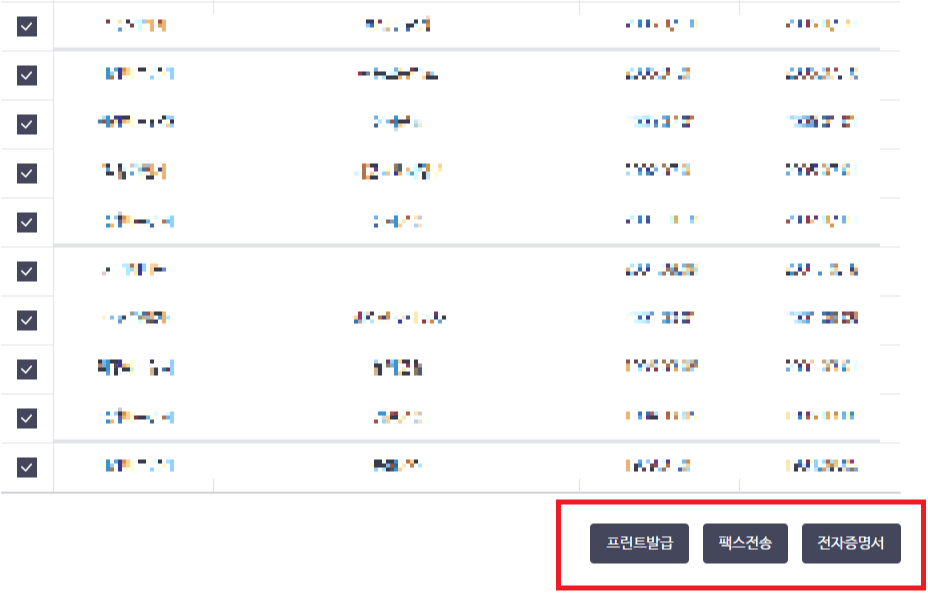Toggle the second row's checkbox off
Image resolution: width=928 pixels, height=610 pixels.
[x=27, y=75]
